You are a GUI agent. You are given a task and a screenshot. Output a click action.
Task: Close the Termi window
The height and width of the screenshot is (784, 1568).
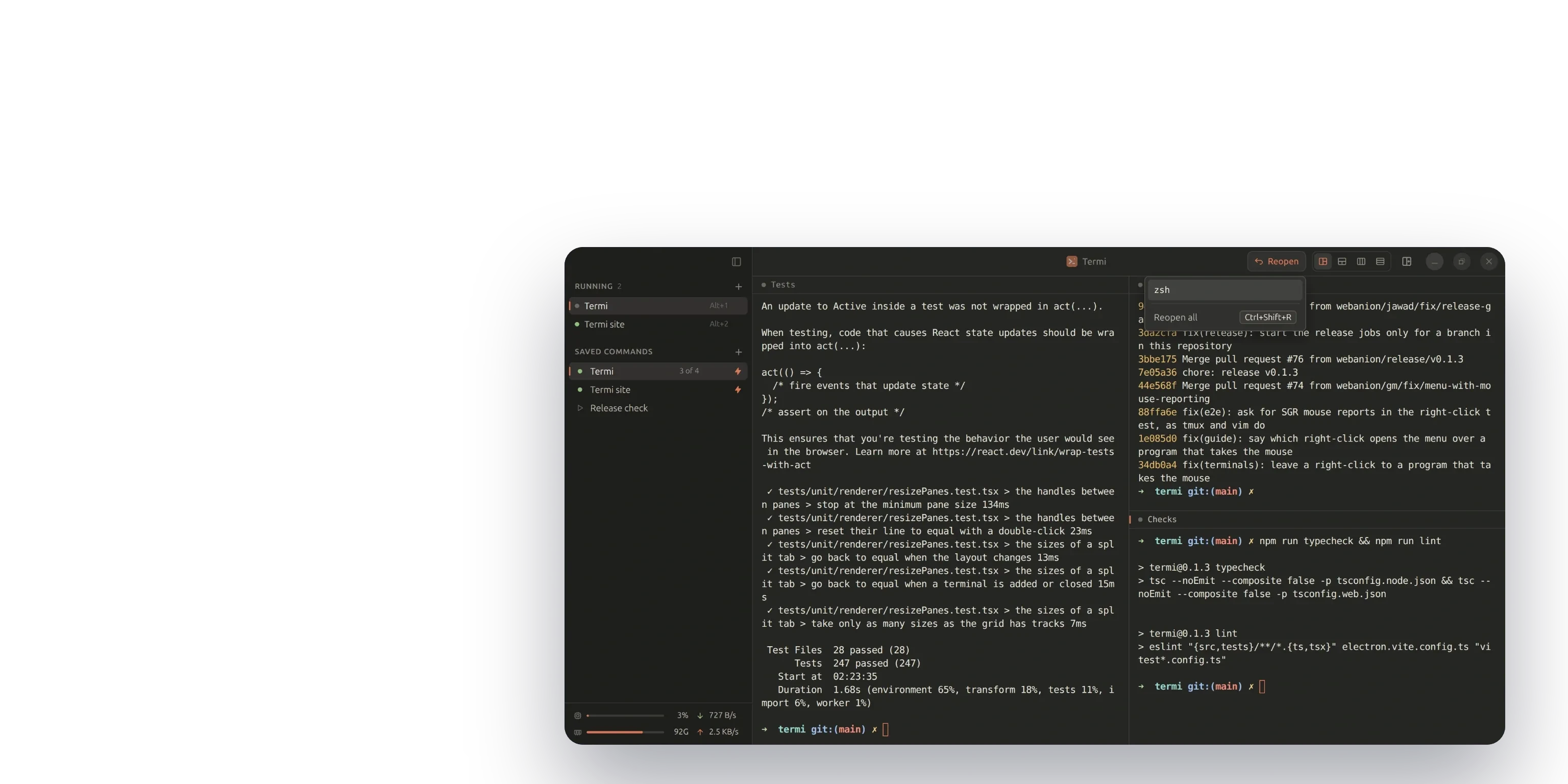(1489, 262)
